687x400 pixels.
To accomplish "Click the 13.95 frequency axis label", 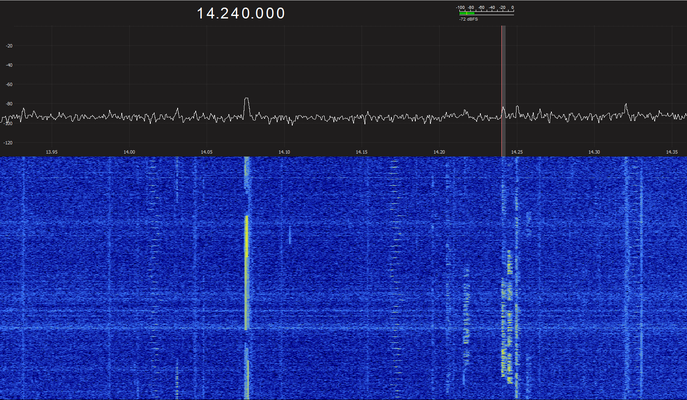I will click(x=52, y=152).
